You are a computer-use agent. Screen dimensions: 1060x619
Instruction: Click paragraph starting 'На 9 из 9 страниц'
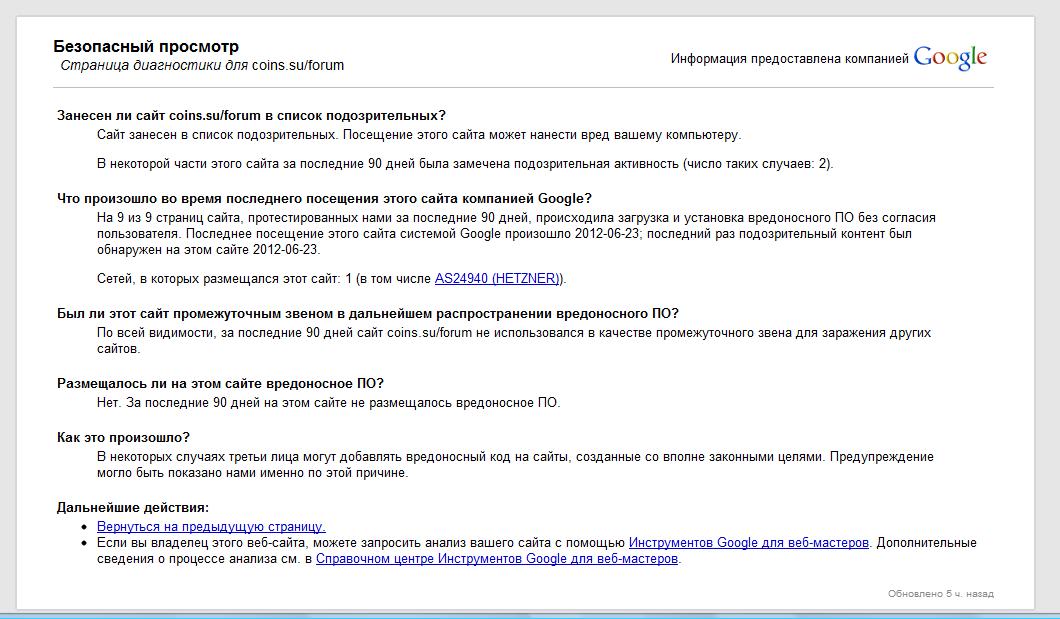pos(516,233)
